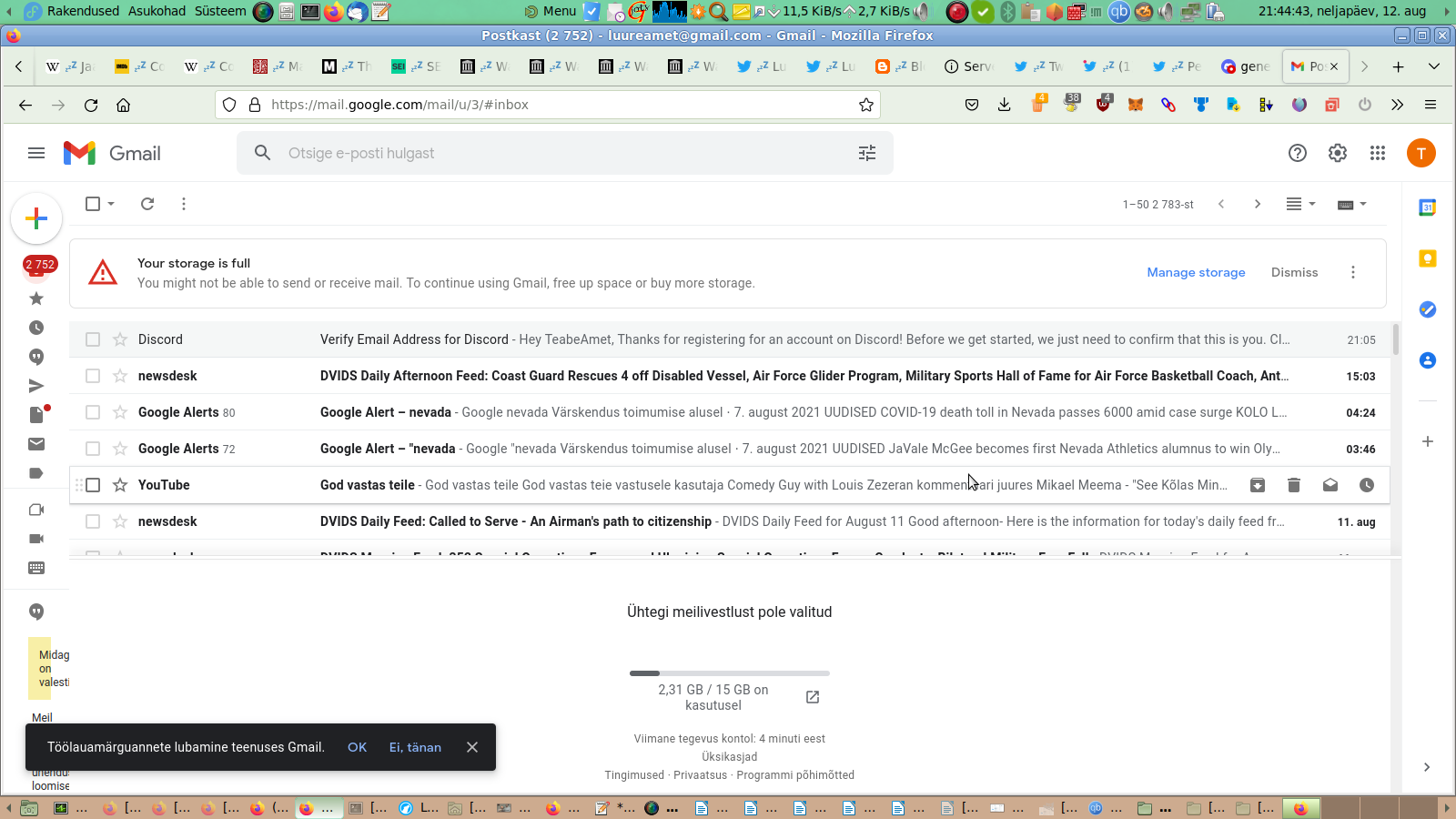The width and height of the screenshot is (1456, 819).
Task: List all Firefox tabs dropdown
Action: pos(1434,66)
